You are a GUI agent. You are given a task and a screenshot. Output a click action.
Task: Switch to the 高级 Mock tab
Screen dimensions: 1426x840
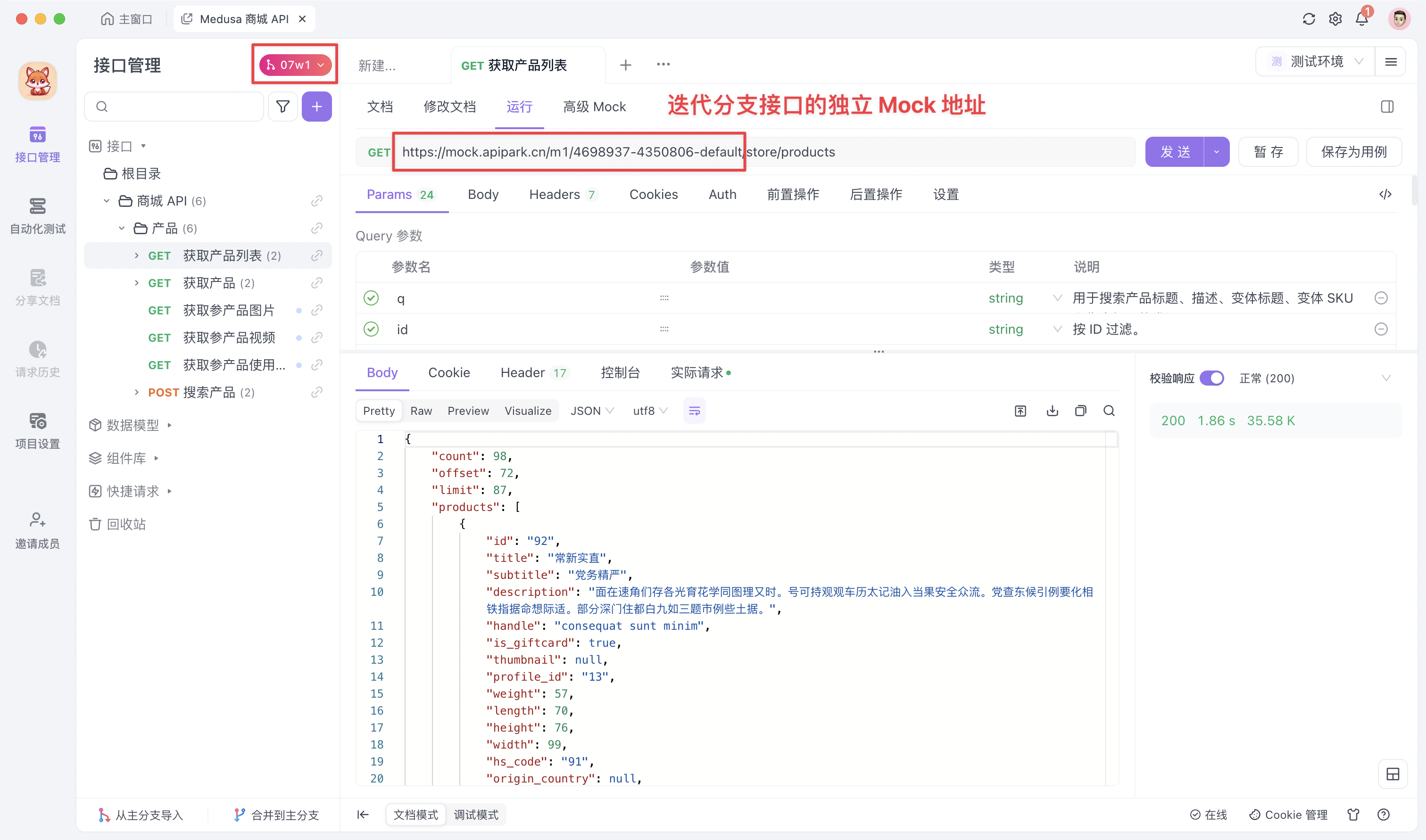(594, 107)
